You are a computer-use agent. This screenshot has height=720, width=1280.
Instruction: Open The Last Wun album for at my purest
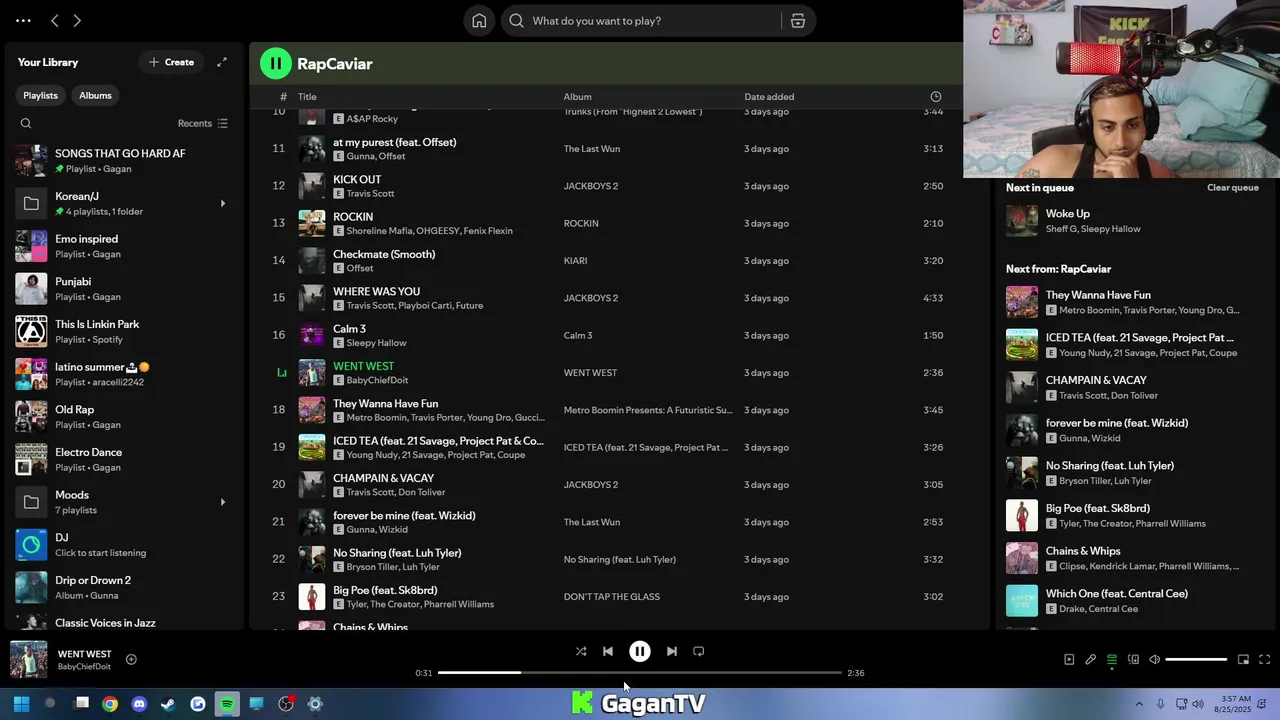click(x=592, y=149)
